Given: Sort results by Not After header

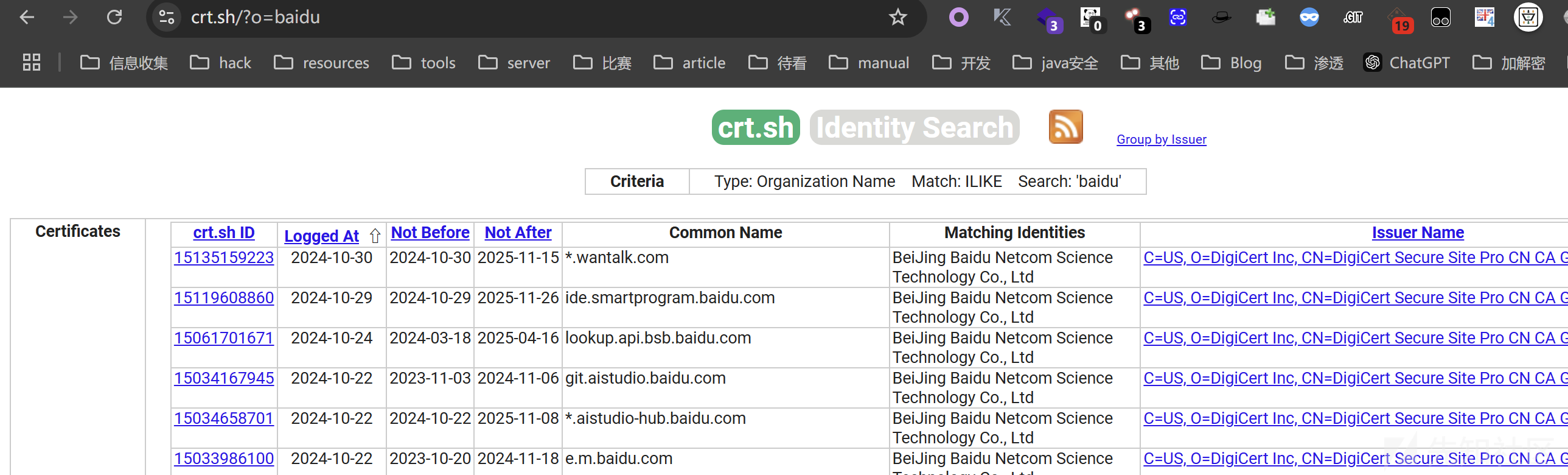Looking at the screenshot, I should [x=518, y=233].
